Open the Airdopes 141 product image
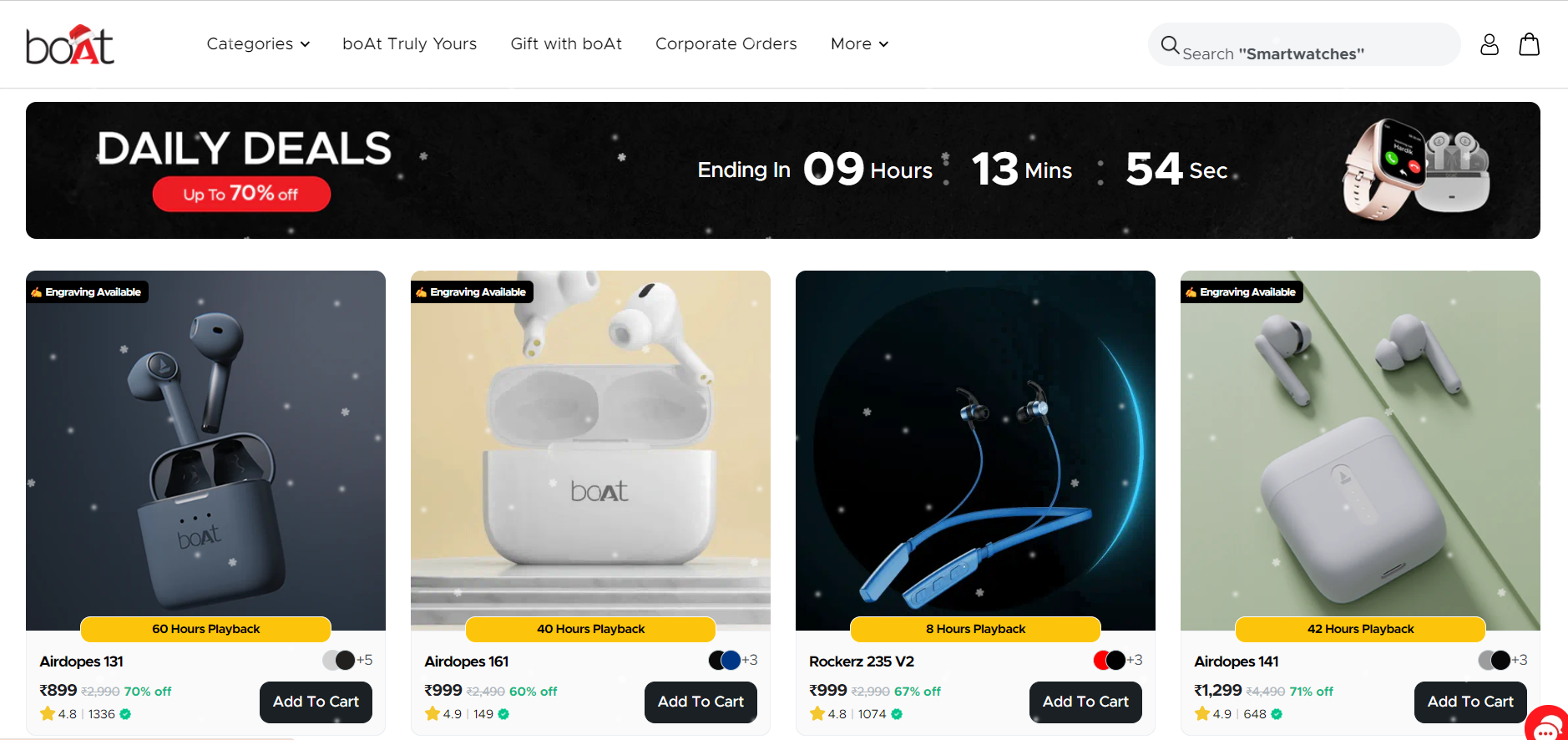This screenshot has height=740, width=1568. point(1360,450)
